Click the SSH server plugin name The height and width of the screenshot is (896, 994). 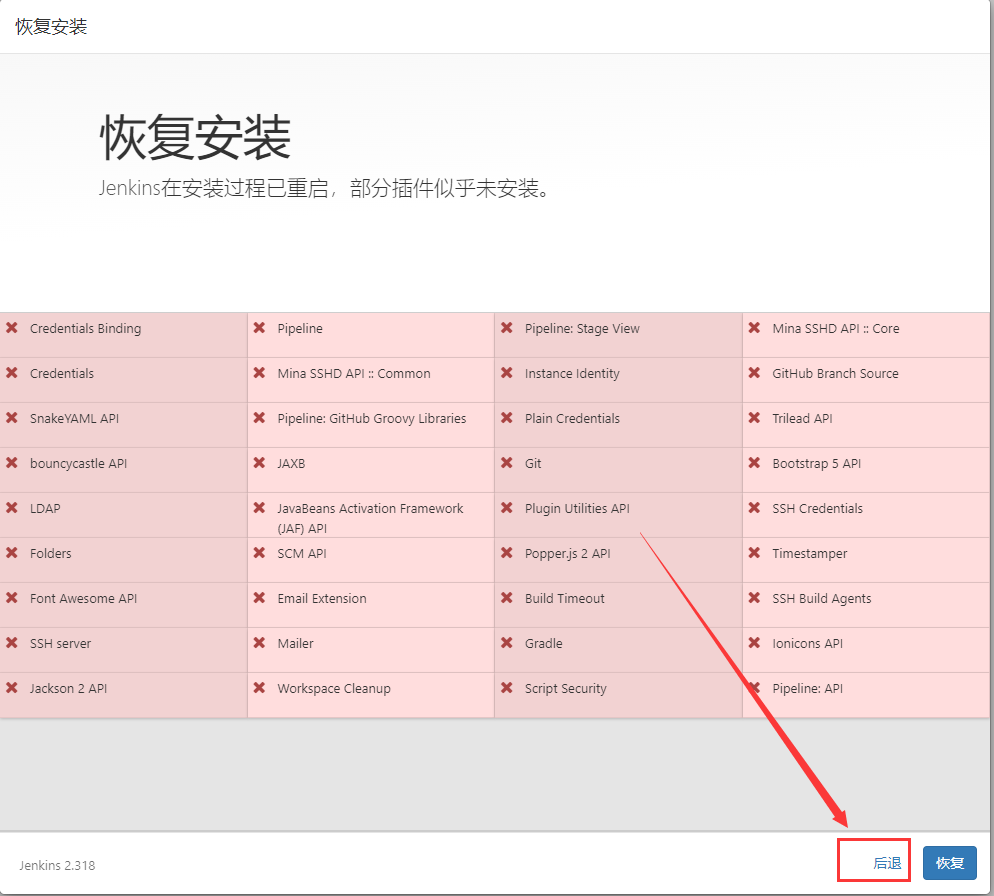click(60, 644)
